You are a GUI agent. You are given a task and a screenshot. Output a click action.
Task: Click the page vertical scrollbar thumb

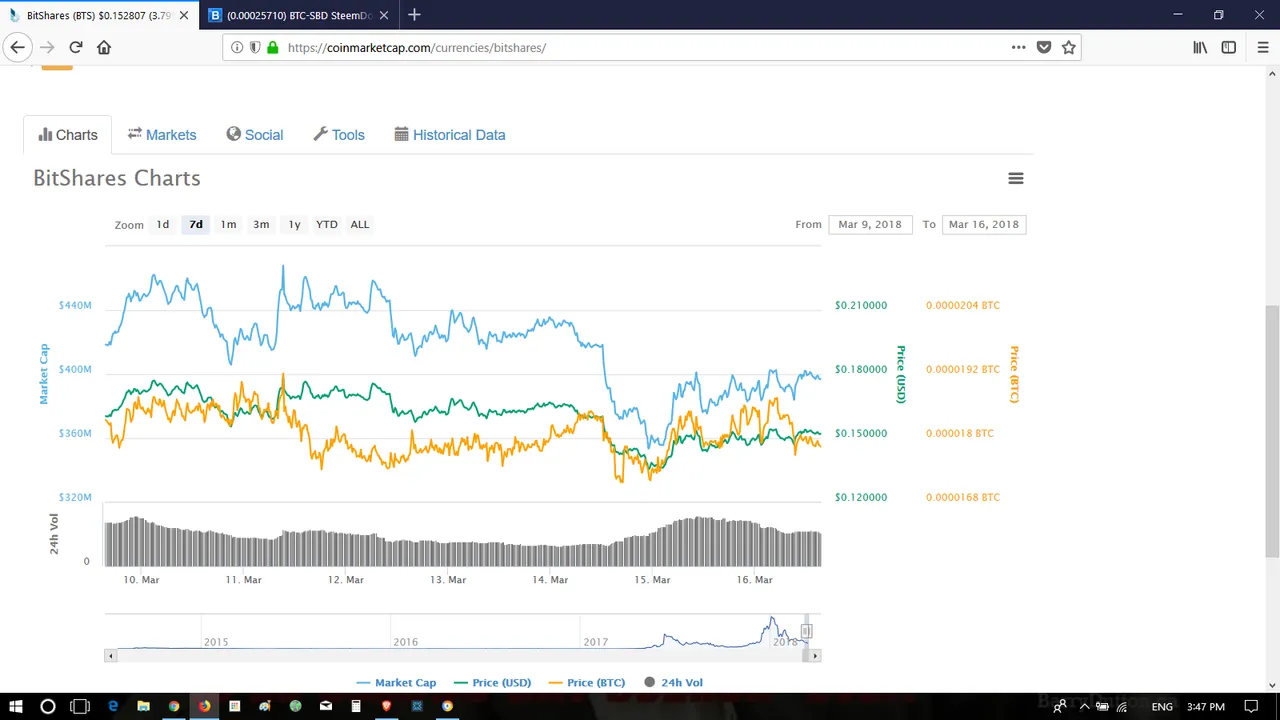point(1272,430)
